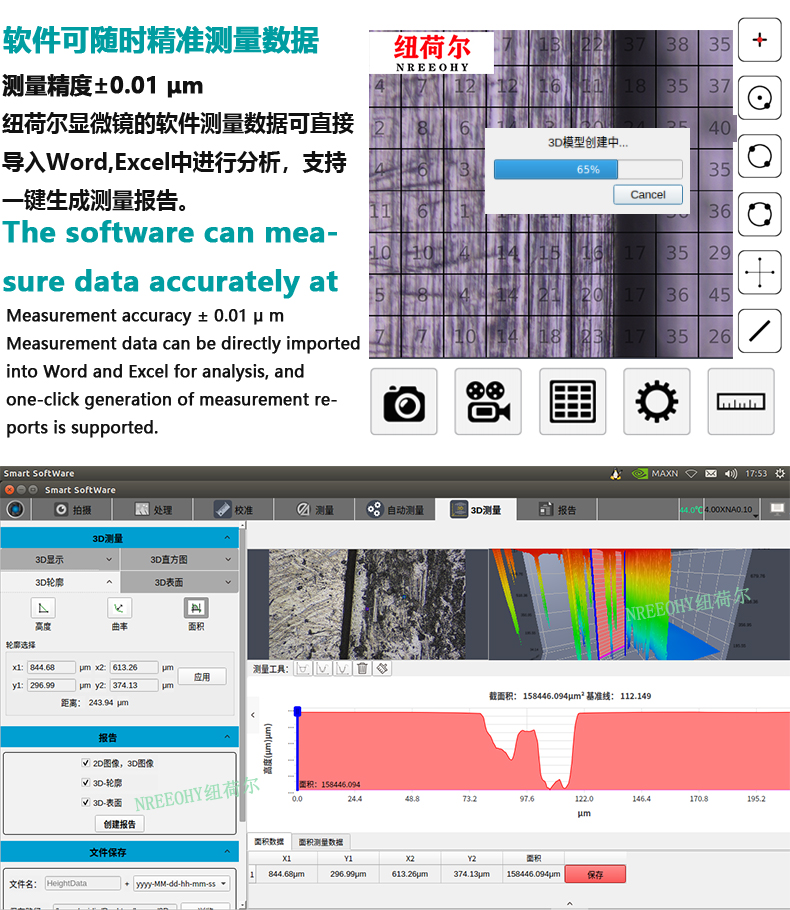790x910 pixels.
Task: Click the 158446.094μm area table cell
Action: [533, 873]
